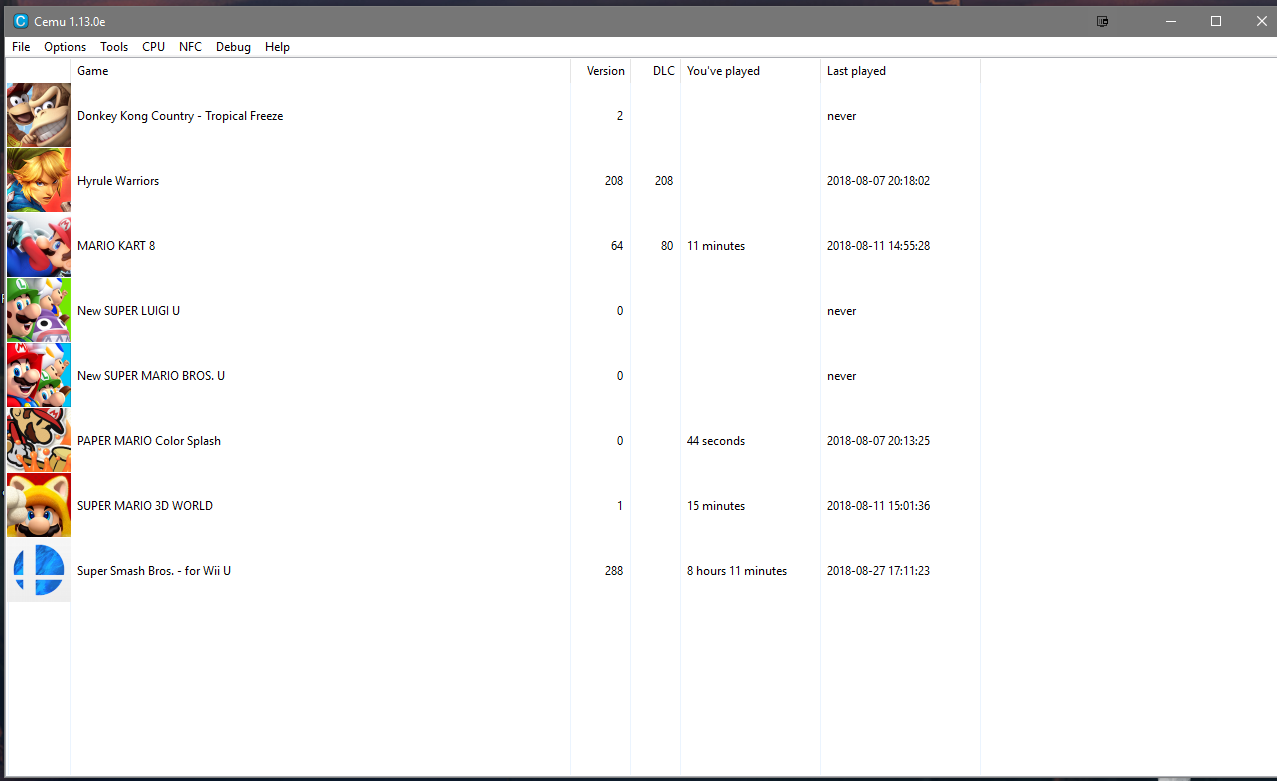Click the Cemu logo in title bar
The width and height of the screenshot is (1277, 781).
(21, 21)
